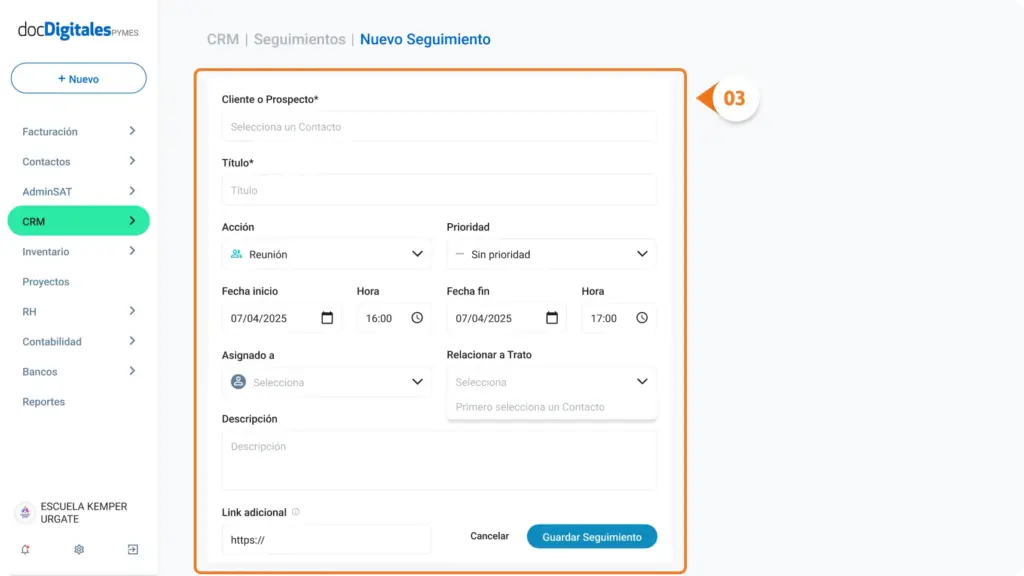
Task: Go to Seguimientos breadcrumb link
Action: coord(300,39)
